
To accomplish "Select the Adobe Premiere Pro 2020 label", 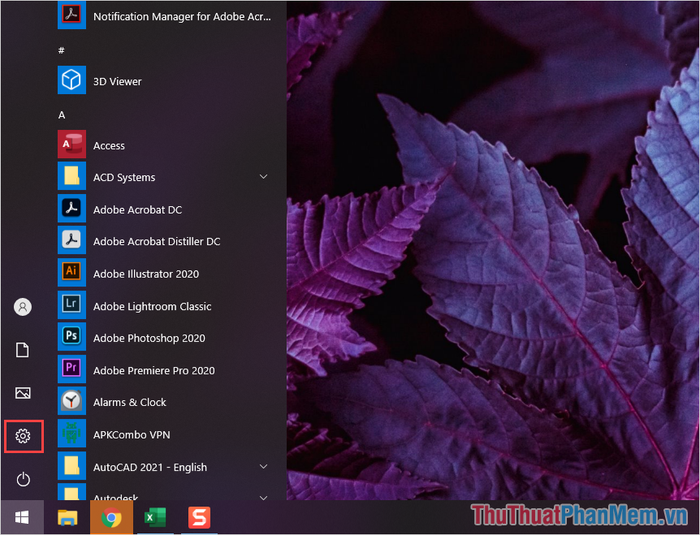I will click(x=154, y=370).
